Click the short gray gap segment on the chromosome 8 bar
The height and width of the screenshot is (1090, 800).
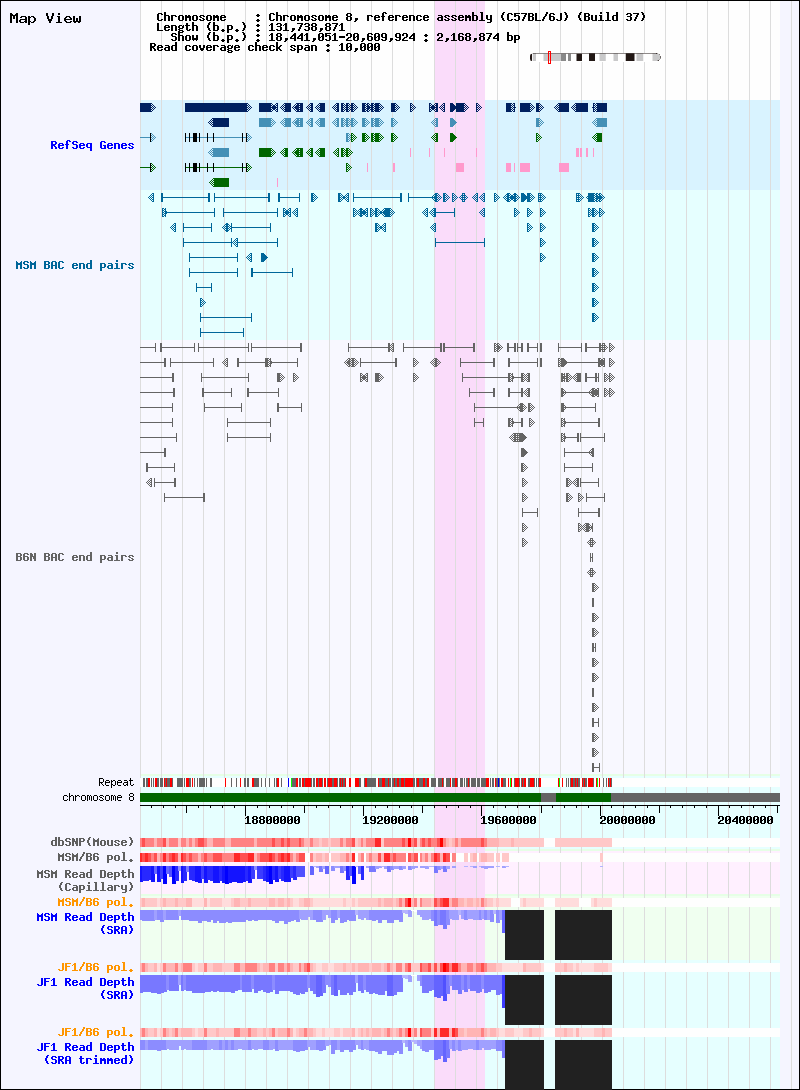pos(548,797)
